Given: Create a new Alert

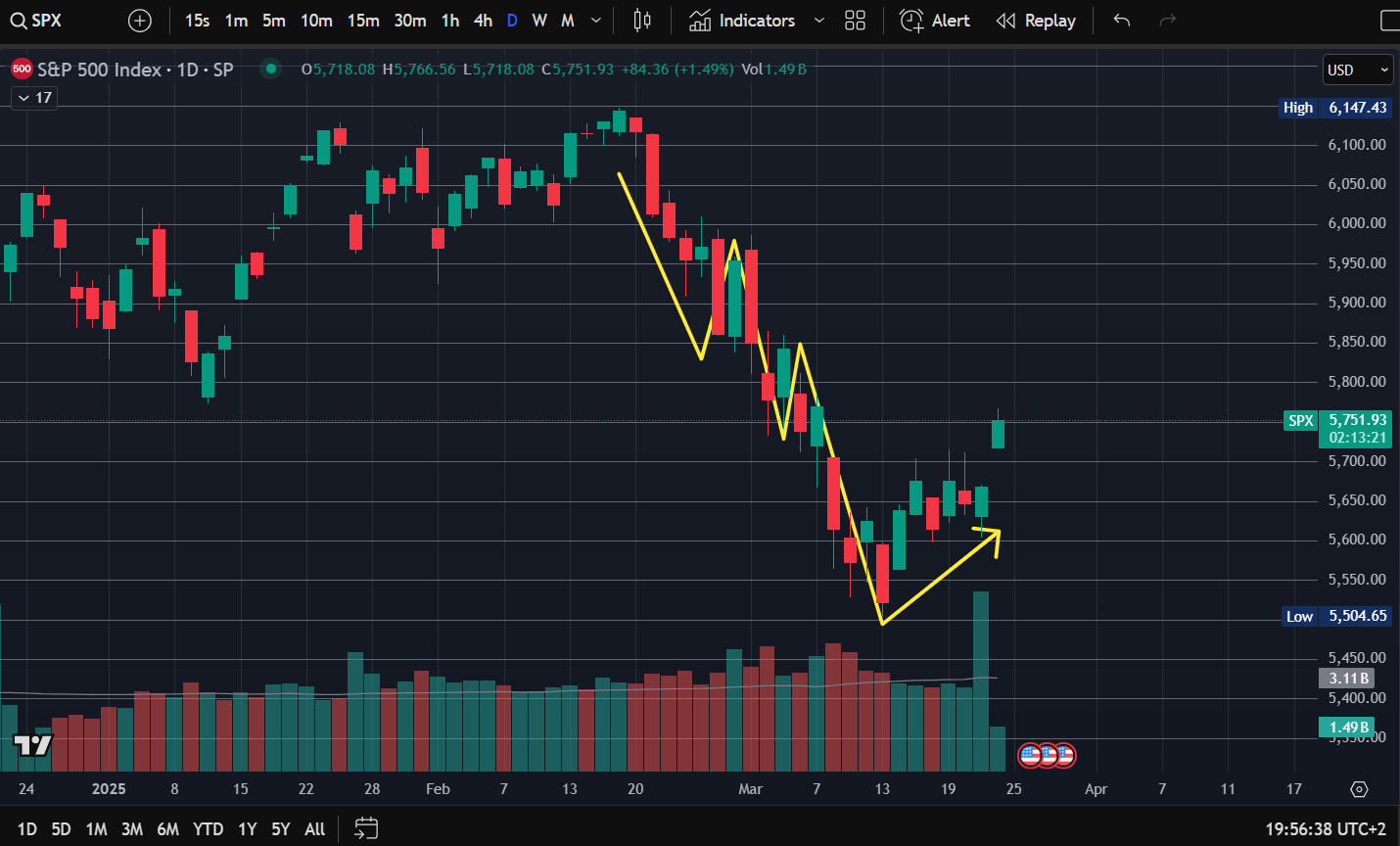Looking at the screenshot, I should point(935,21).
